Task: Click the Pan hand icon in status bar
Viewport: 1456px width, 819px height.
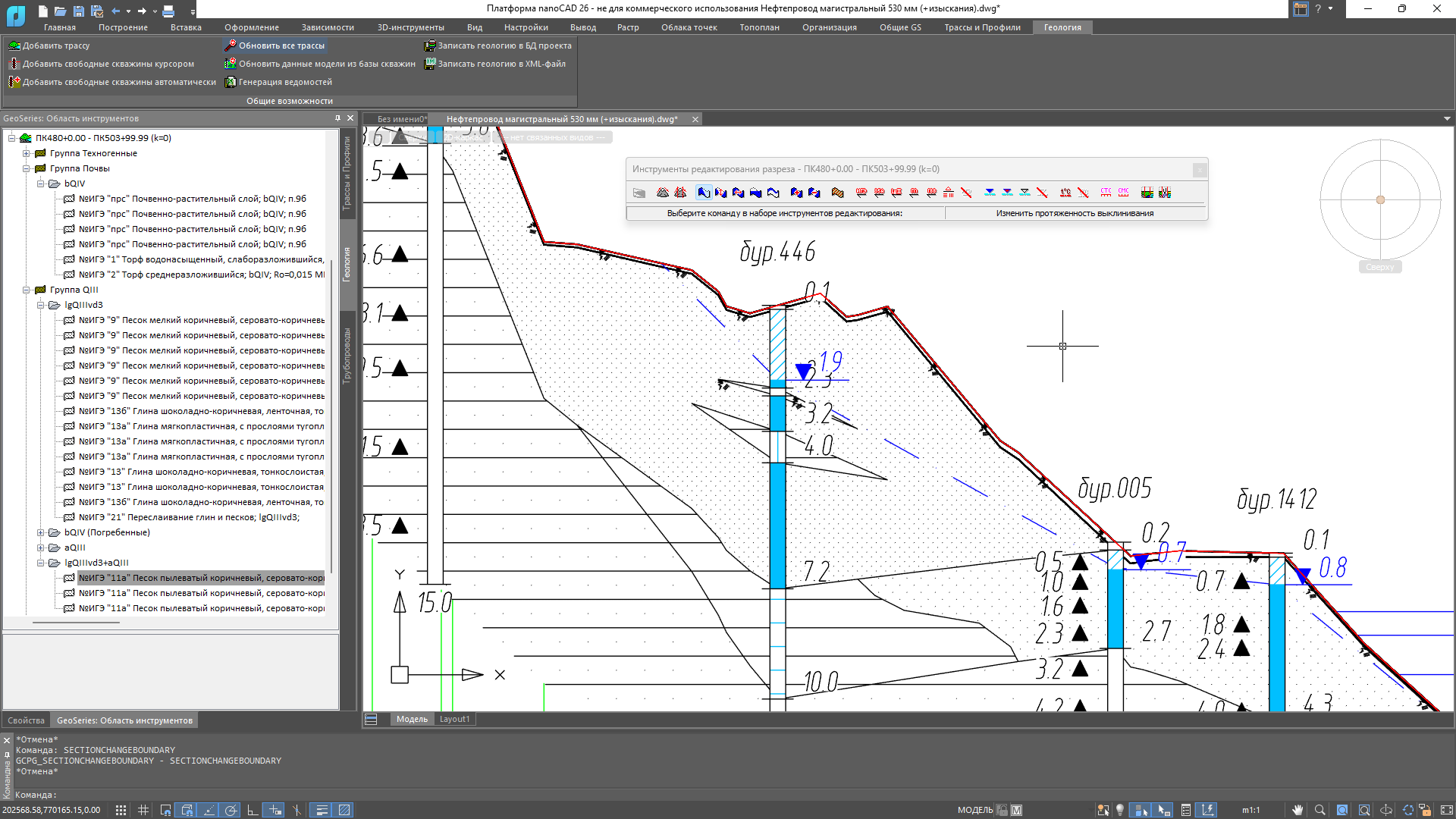Action: pyautogui.click(x=1298, y=810)
